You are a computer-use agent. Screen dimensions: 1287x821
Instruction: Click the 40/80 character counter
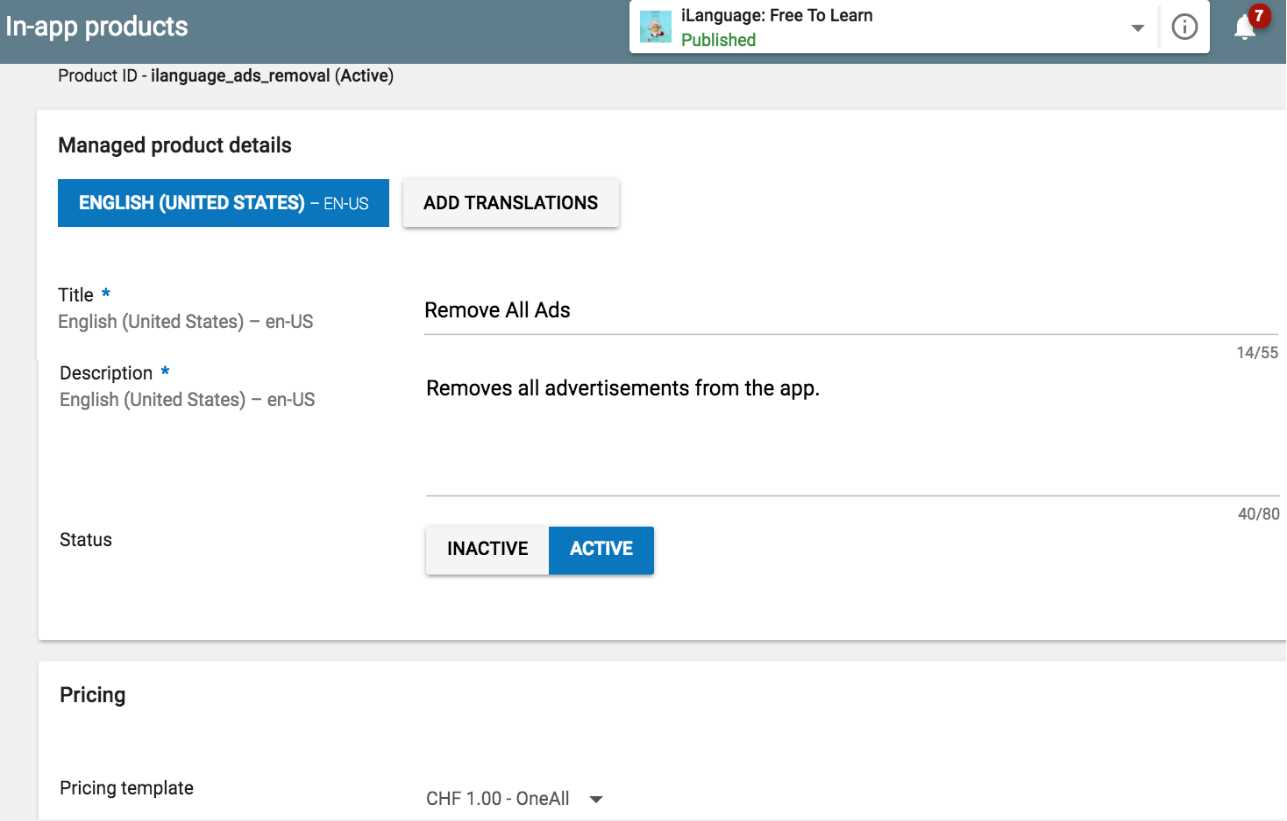point(1258,514)
